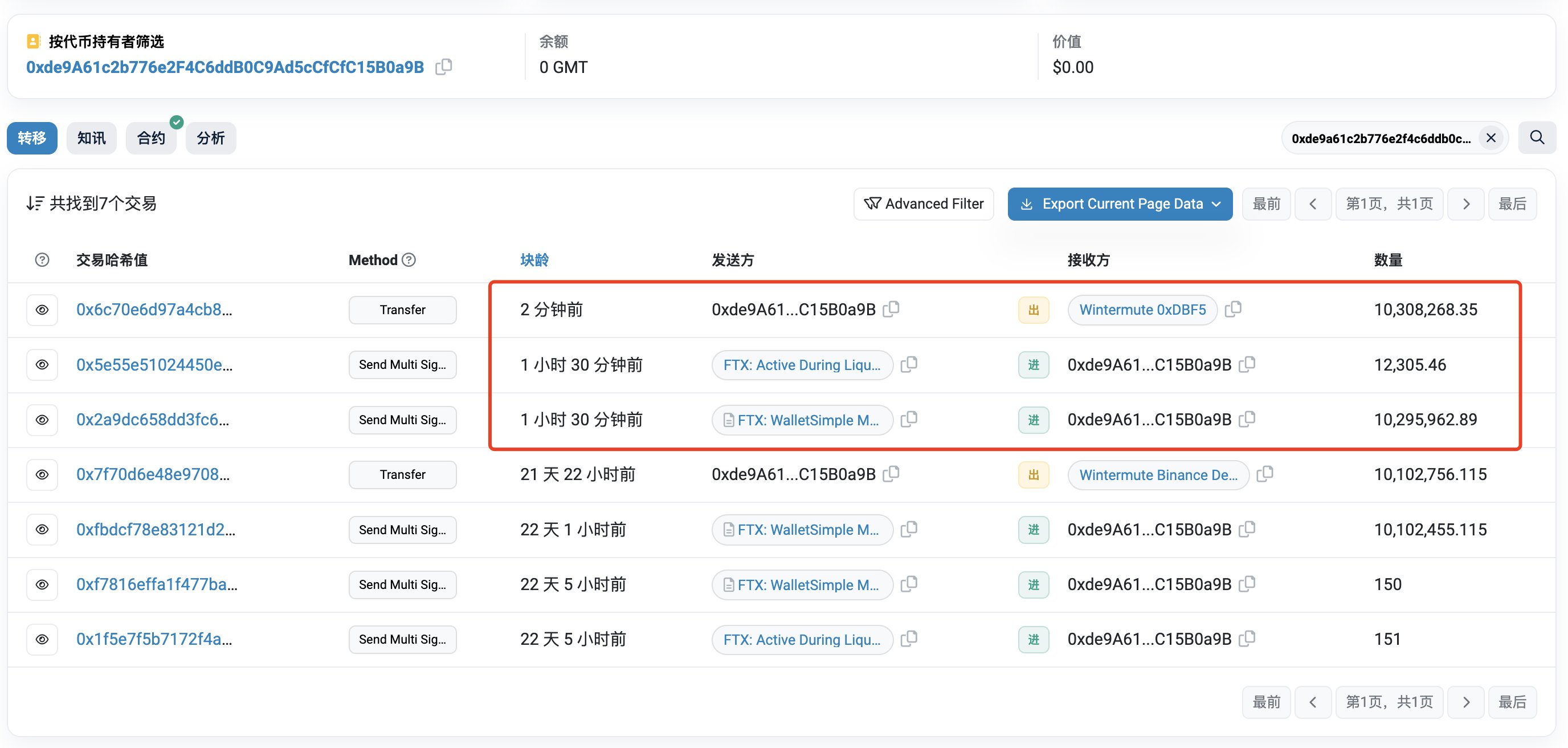
Task: Open transaction 0xfbdcf78e83121d2 hash link
Action: coord(156,529)
